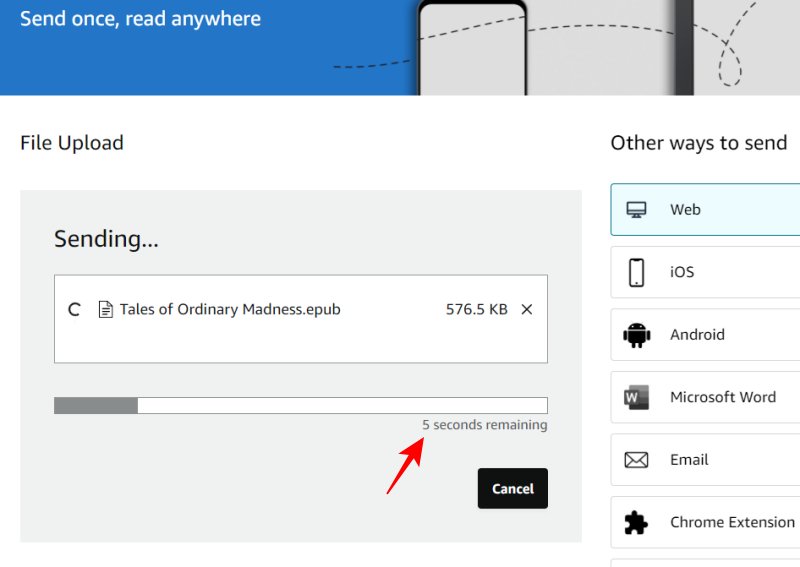Click the desktop monitor icon for Web
800x567 pixels.
(636, 210)
